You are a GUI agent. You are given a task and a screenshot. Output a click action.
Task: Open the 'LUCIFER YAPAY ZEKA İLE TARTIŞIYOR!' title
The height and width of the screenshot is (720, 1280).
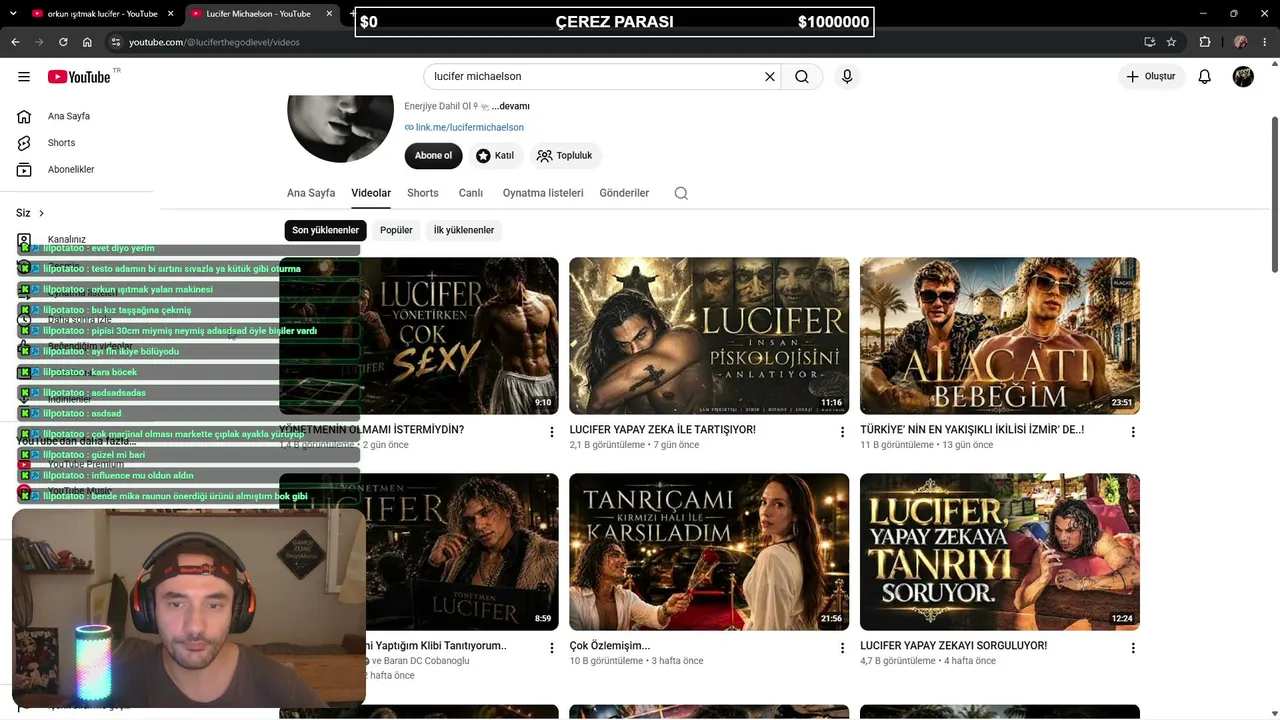click(663, 430)
